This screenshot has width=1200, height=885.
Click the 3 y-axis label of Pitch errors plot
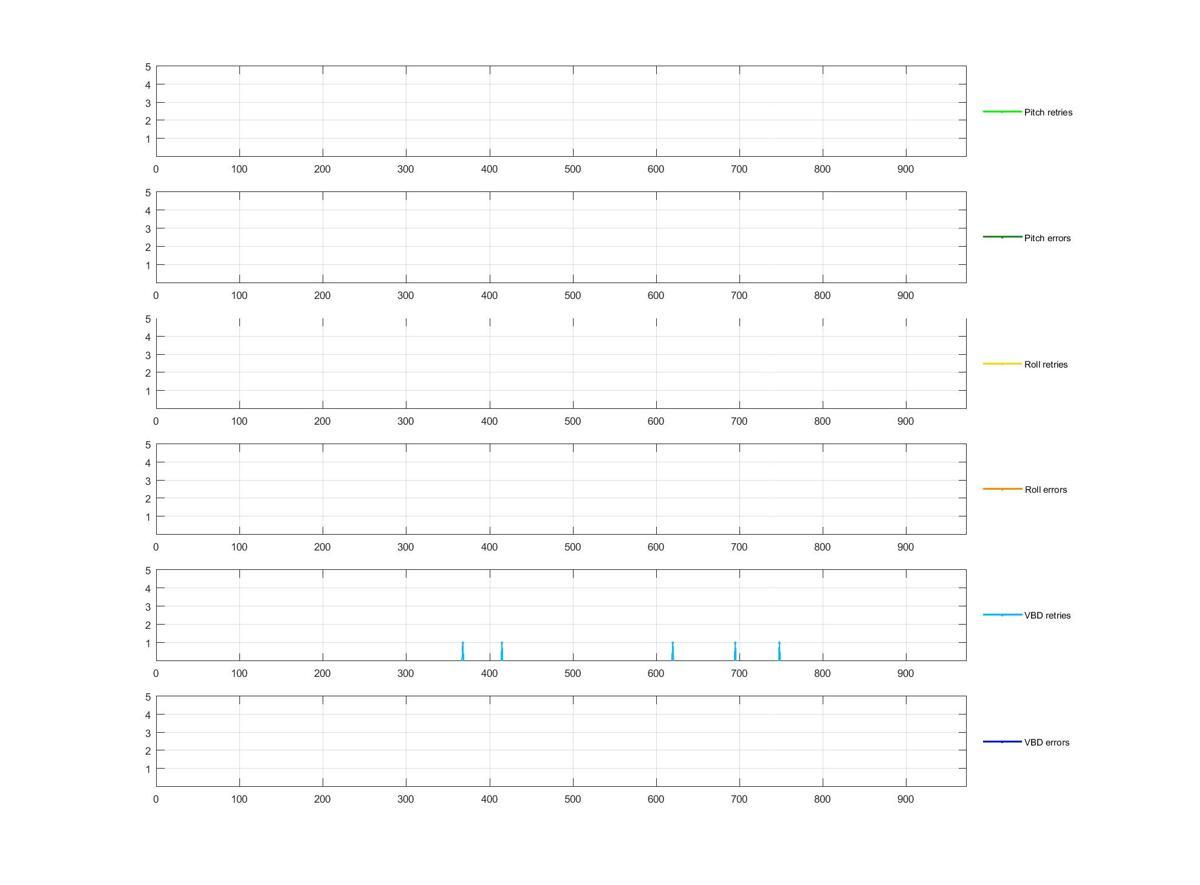point(148,229)
